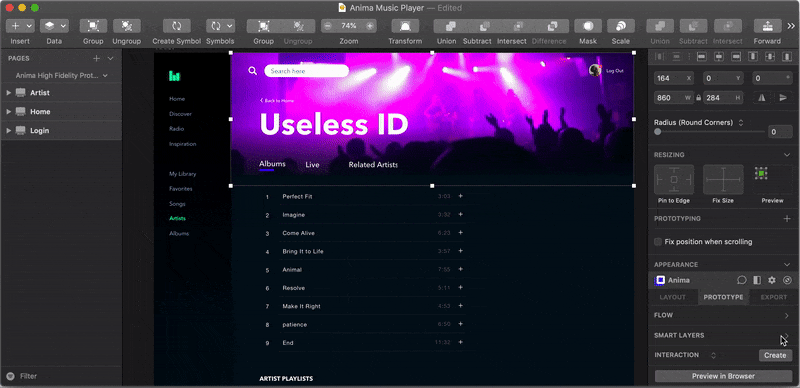The width and height of the screenshot is (800, 388).
Task: Toggle the Pin to Edge constraint box
Action: click(674, 180)
